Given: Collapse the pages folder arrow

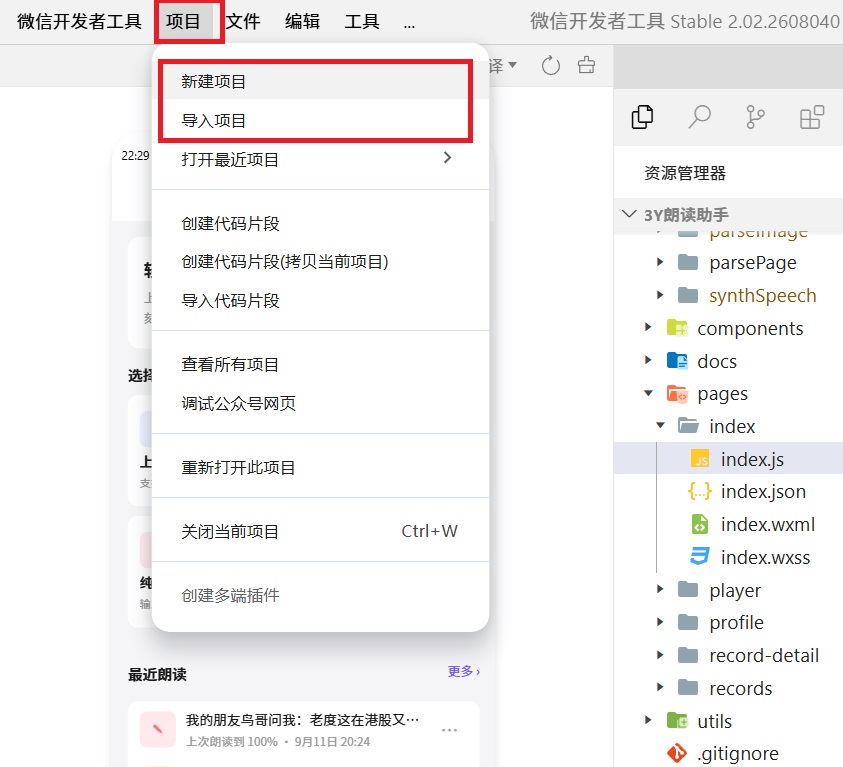Looking at the screenshot, I should [648, 393].
